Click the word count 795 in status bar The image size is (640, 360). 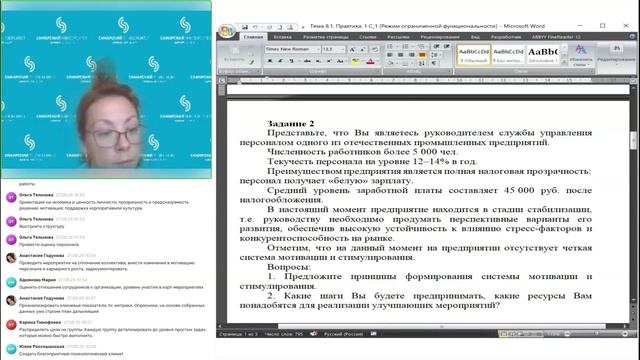[x=284, y=334]
